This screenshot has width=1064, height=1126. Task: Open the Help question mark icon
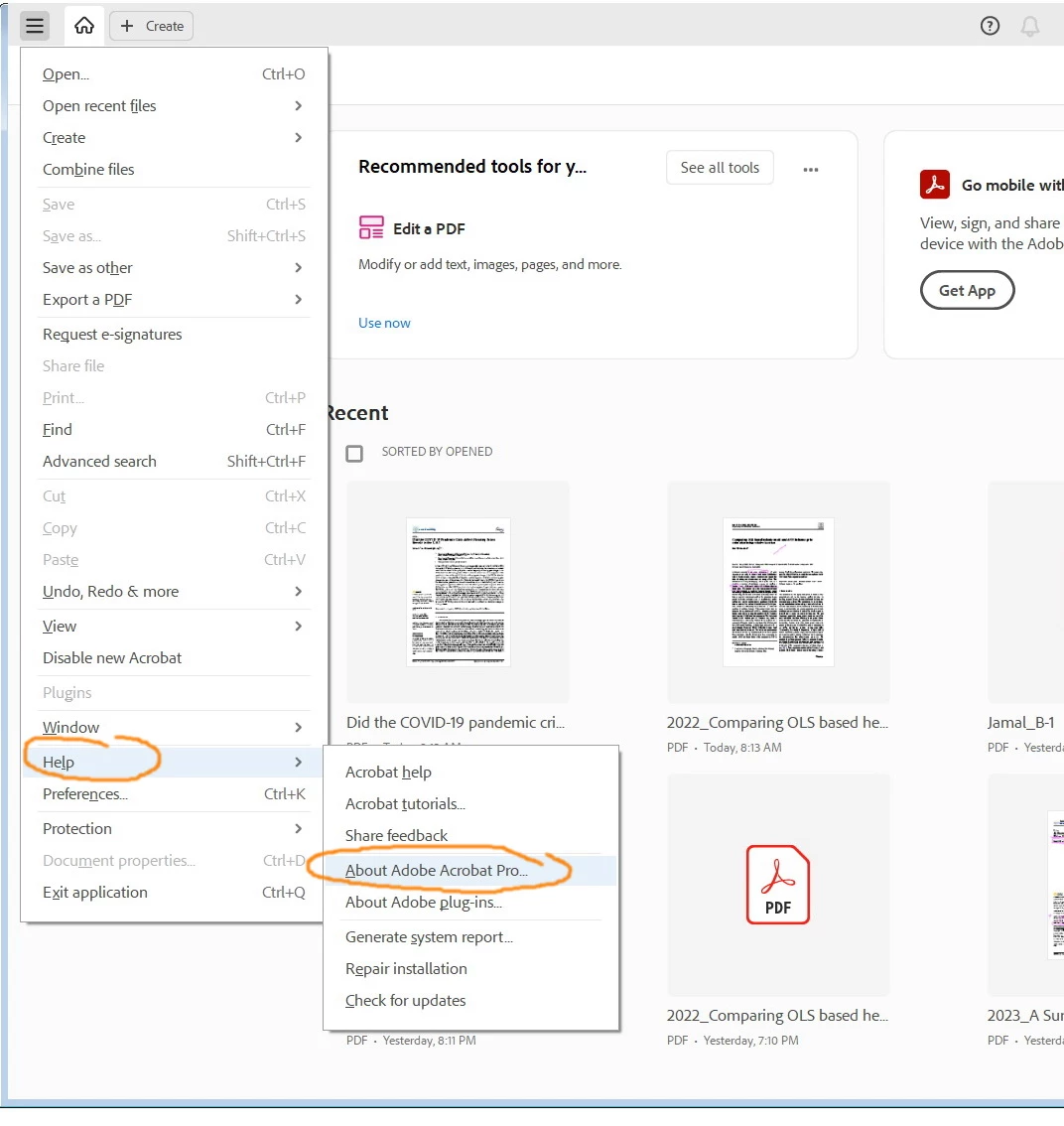point(990,26)
